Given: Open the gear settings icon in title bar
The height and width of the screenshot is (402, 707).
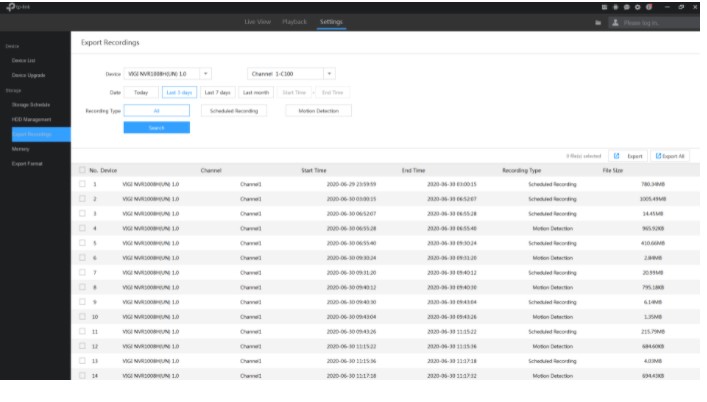Looking at the screenshot, I should pyautogui.click(x=638, y=7).
